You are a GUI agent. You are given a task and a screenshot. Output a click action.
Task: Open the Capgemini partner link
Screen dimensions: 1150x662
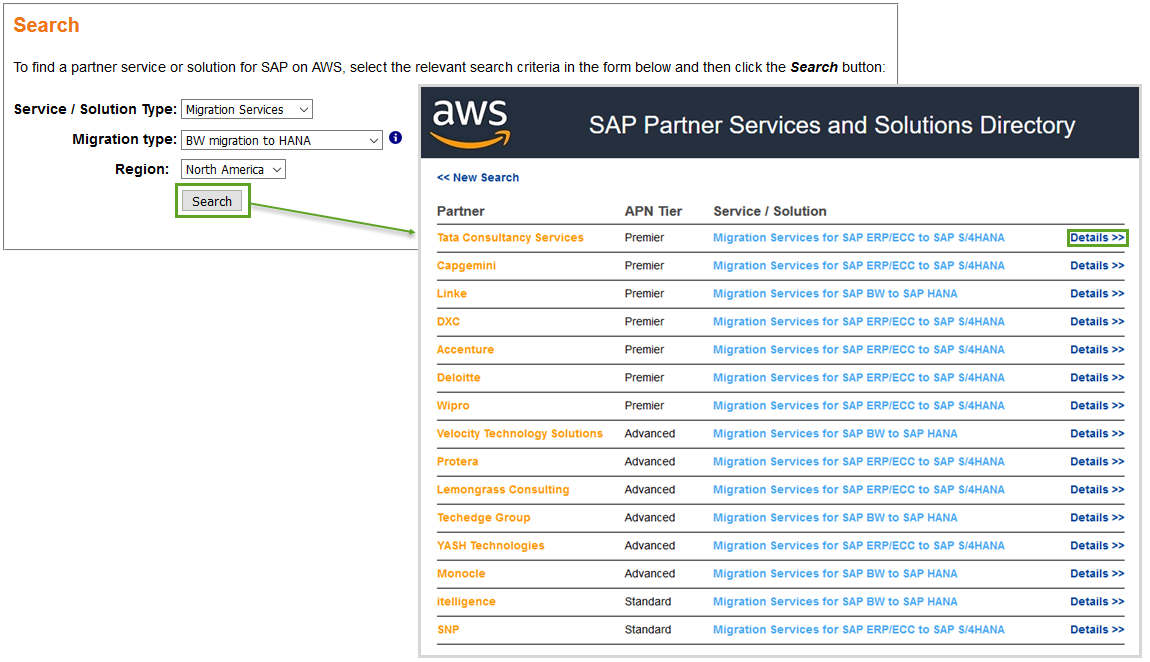pos(466,265)
